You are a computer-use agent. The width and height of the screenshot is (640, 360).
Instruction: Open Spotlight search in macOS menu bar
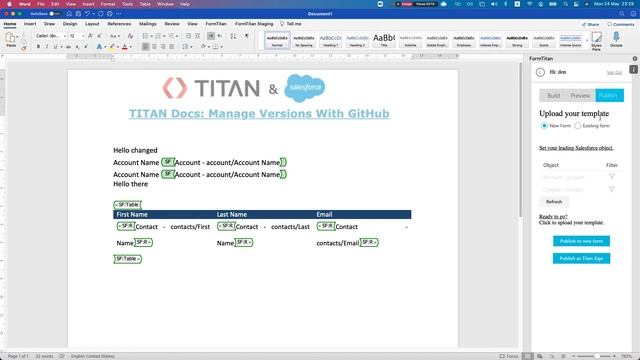click(565, 4)
